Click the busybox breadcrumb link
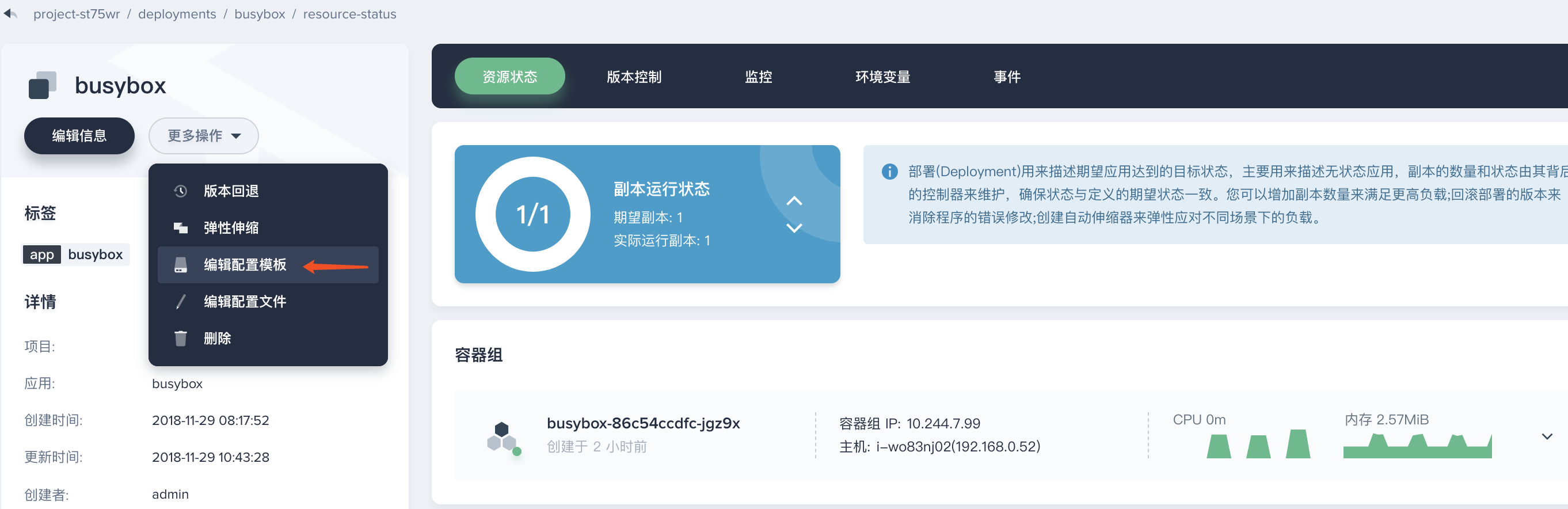 coord(259,14)
